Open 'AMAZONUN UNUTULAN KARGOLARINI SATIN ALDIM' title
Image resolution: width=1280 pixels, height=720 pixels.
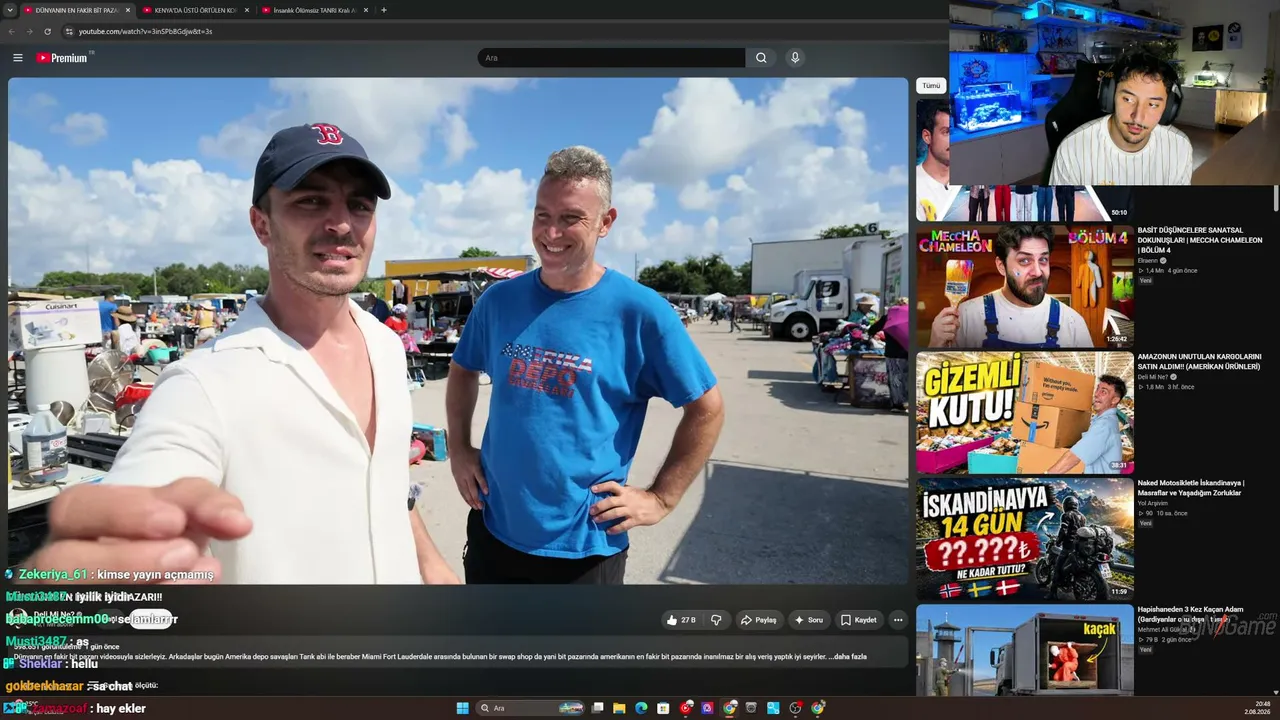(x=1199, y=361)
